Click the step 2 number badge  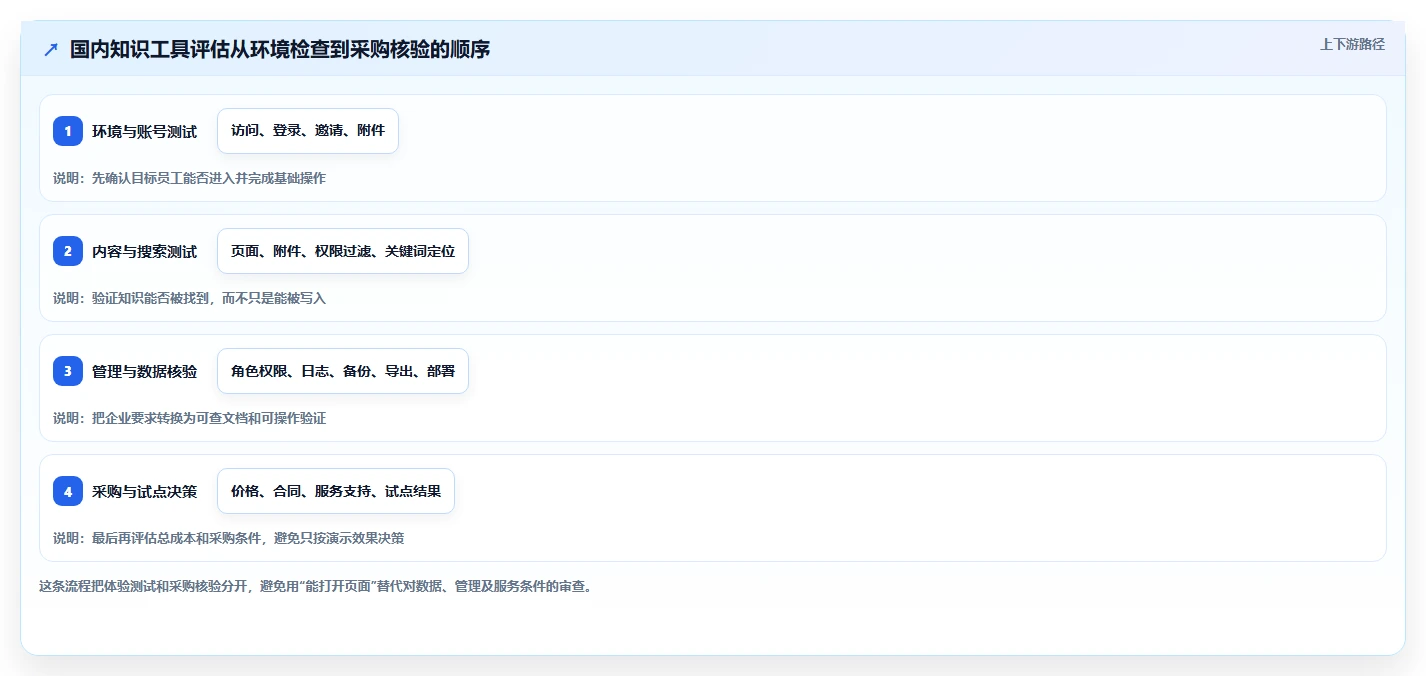[x=68, y=251]
